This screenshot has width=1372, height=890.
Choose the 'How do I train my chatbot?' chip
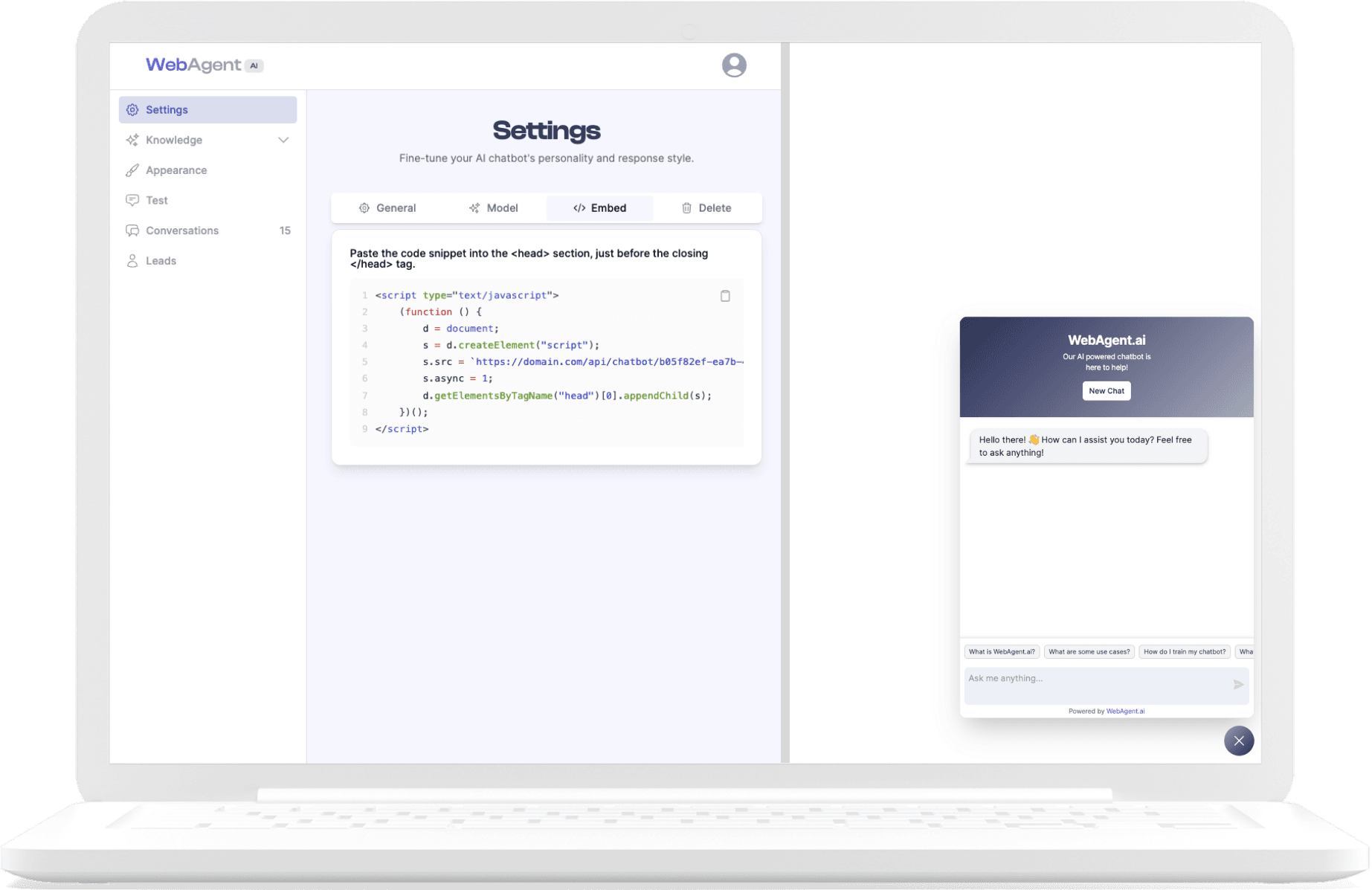[1184, 651]
